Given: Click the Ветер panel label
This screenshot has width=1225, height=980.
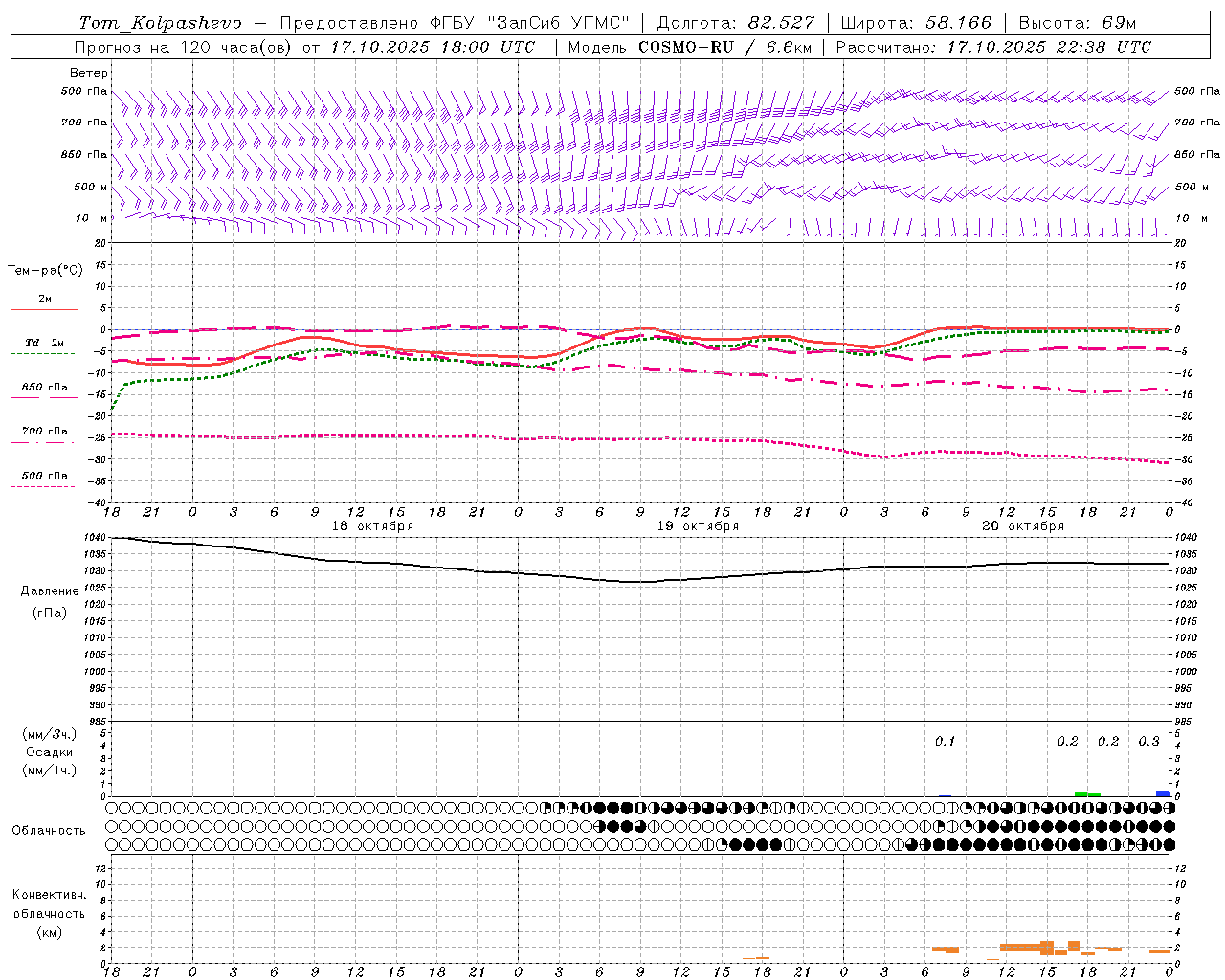Looking at the screenshot, I should tap(89, 73).
